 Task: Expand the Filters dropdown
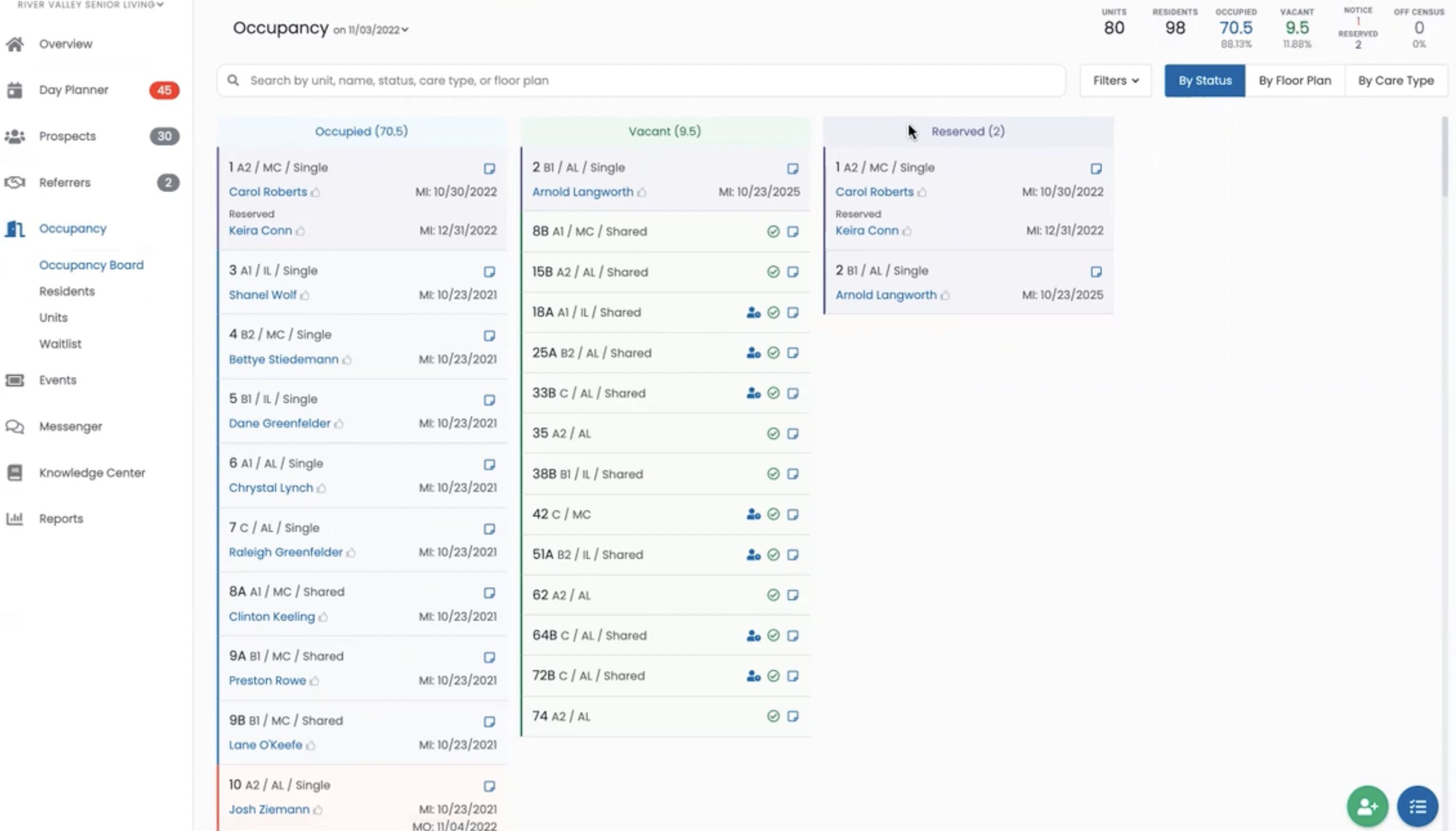[1115, 81]
